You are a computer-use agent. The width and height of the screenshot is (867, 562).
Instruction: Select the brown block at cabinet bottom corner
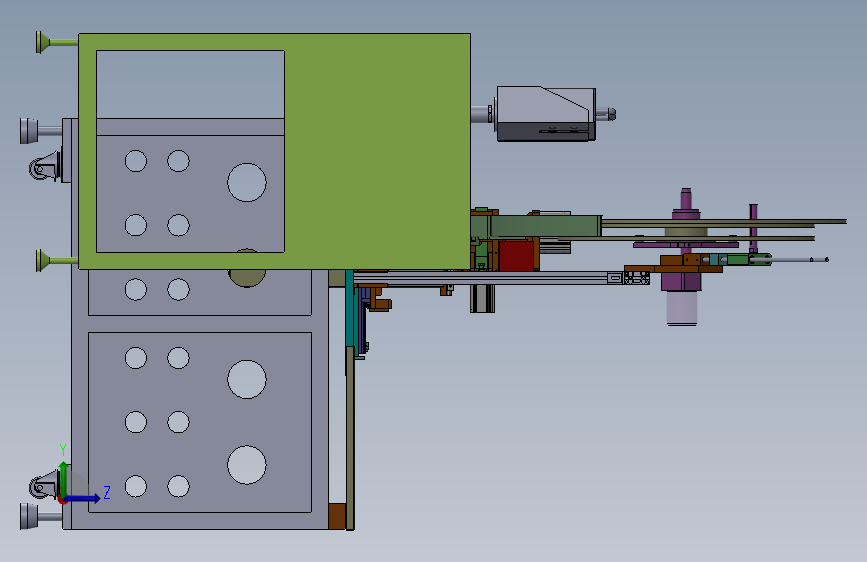click(337, 516)
